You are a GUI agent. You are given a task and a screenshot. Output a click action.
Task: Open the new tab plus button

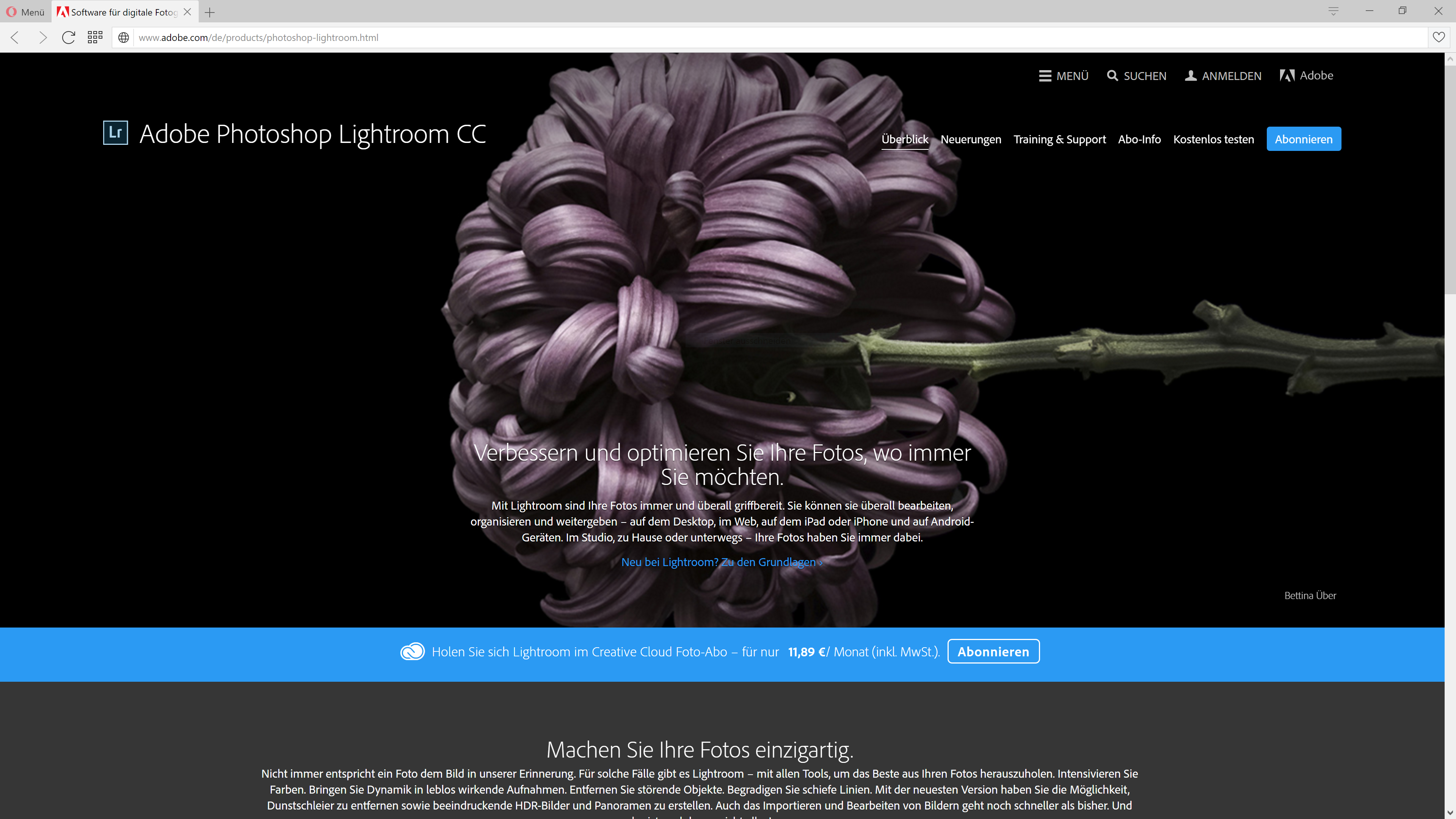point(210,12)
